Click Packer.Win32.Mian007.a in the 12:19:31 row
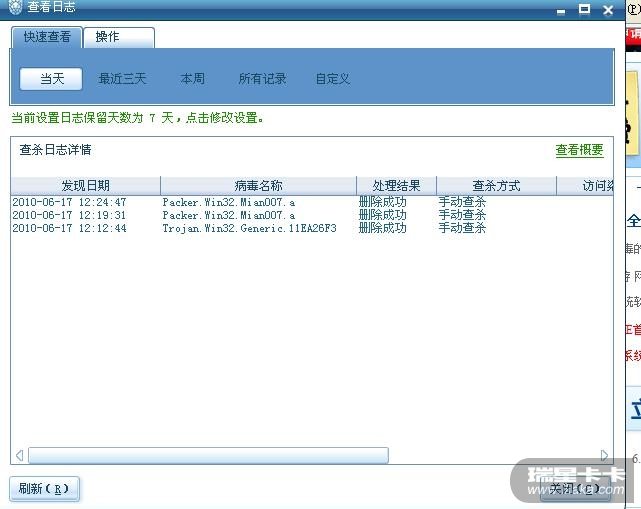 tap(229, 215)
